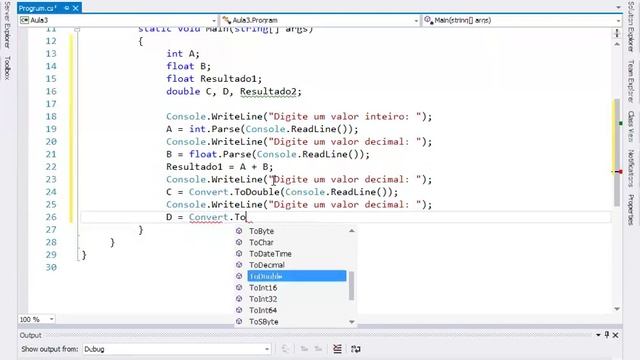Screen dimensions: 640x360
Task: Click line number 30 in the gutter
Action: tap(51, 267)
